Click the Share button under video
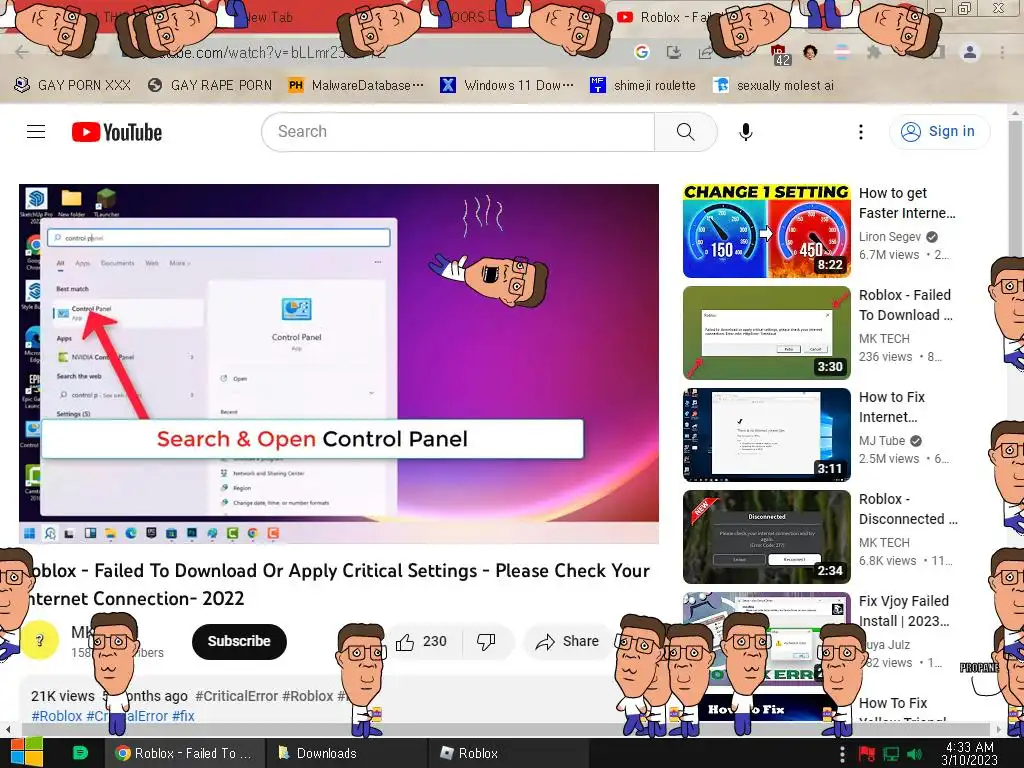Screen dimensions: 1024x768 pyautogui.click(x=567, y=641)
